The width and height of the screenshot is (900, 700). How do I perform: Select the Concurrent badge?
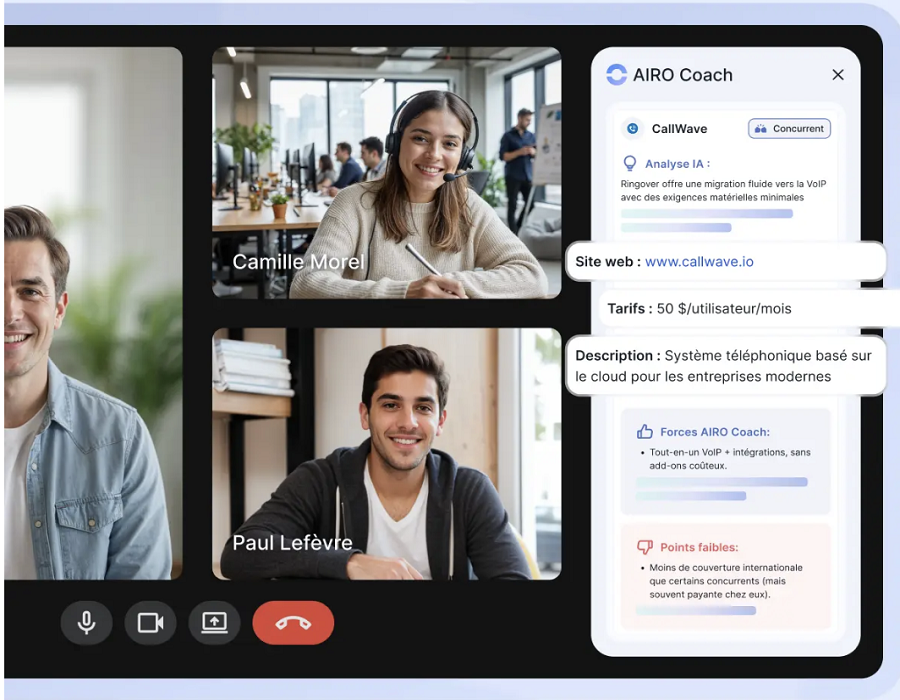pyautogui.click(x=789, y=128)
